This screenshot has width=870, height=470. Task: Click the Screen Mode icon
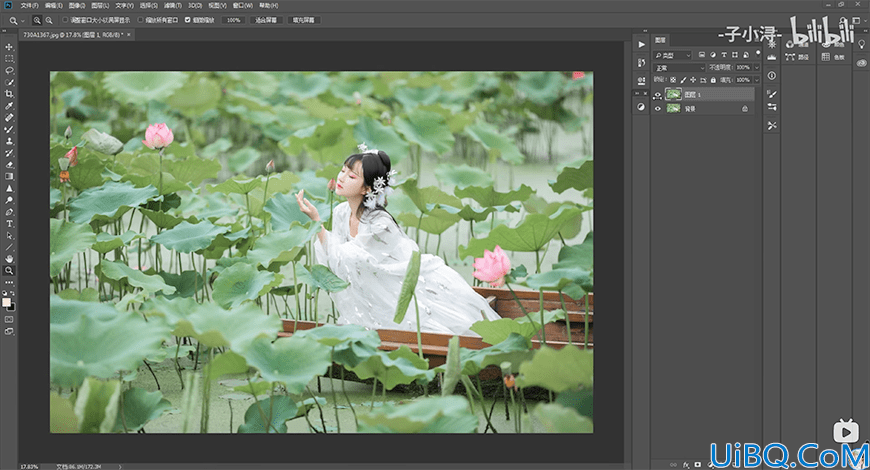click(9, 331)
